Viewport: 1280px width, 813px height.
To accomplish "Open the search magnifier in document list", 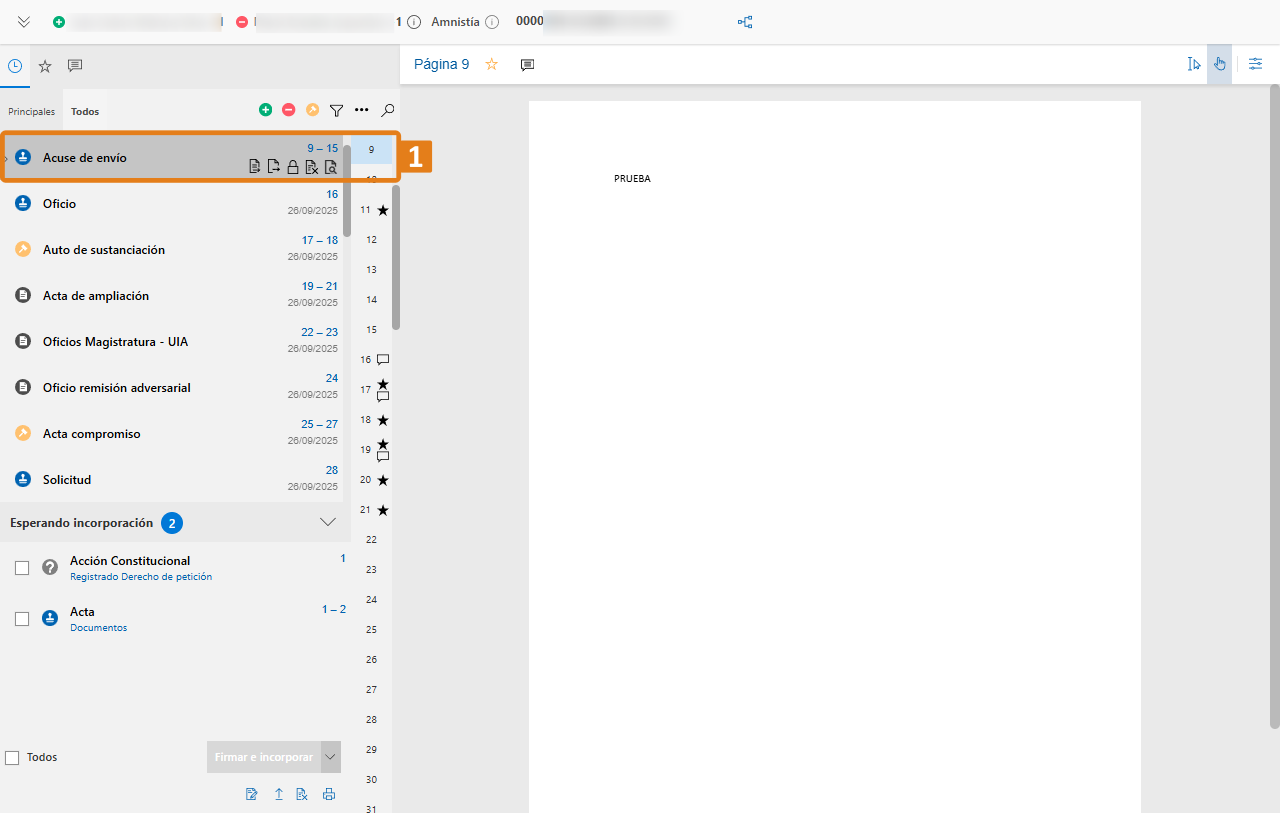I will pyautogui.click(x=388, y=110).
